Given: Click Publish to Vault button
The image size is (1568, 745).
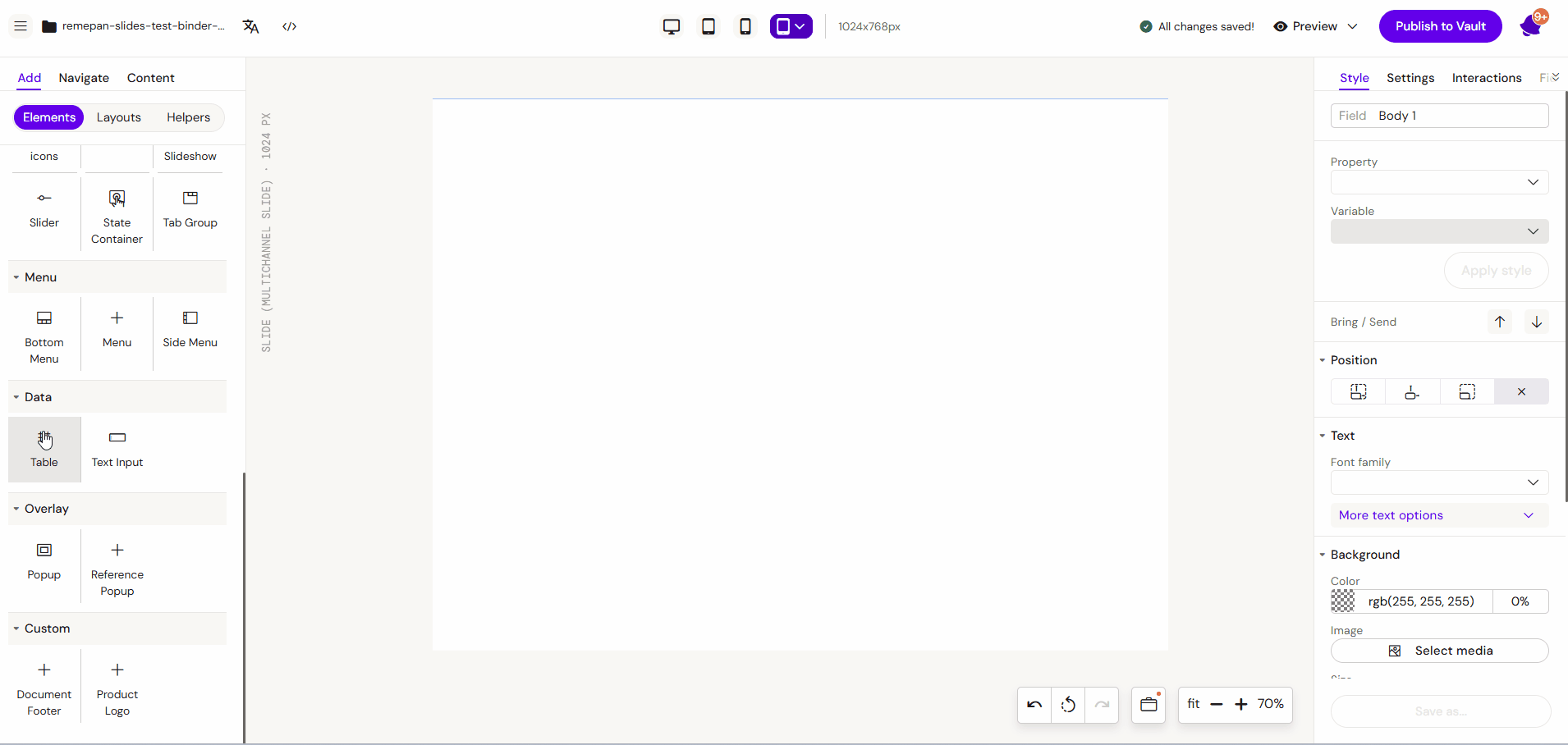Looking at the screenshot, I should [x=1441, y=26].
